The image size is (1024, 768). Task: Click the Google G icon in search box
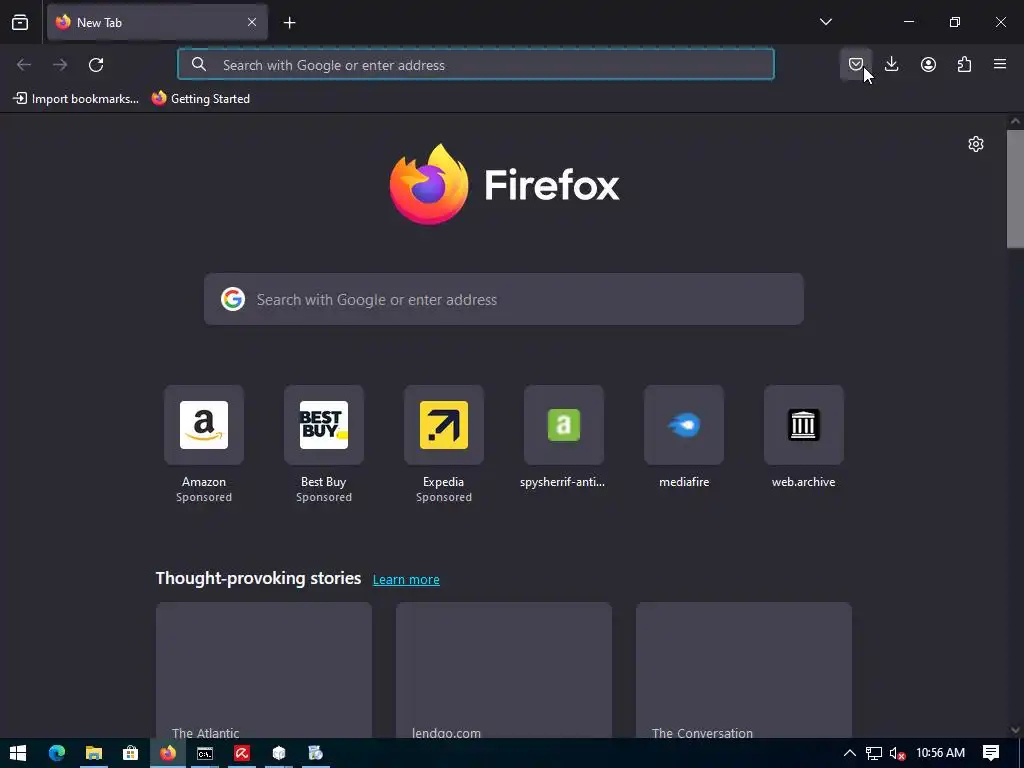(x=232, y=299)
